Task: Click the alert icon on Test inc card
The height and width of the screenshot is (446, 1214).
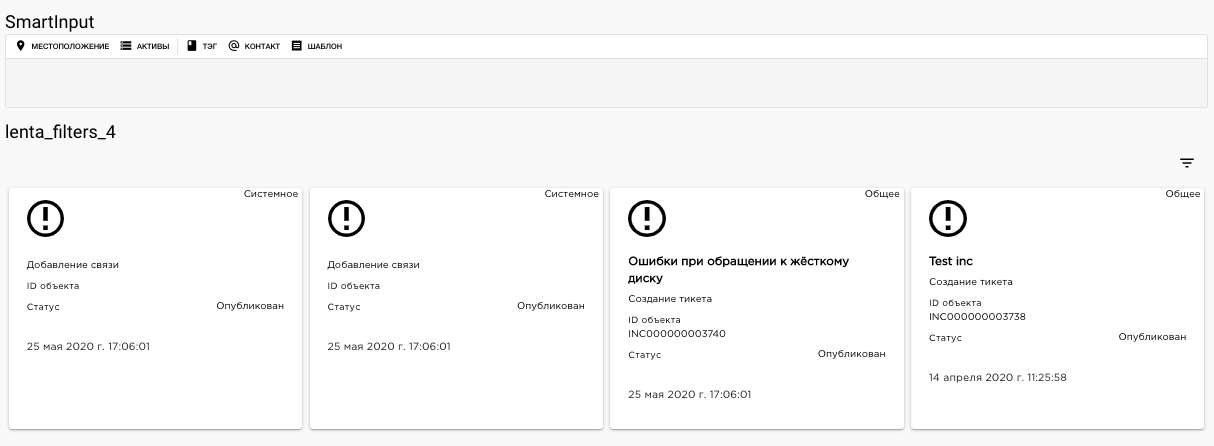Action: click(x=948, y=218)
